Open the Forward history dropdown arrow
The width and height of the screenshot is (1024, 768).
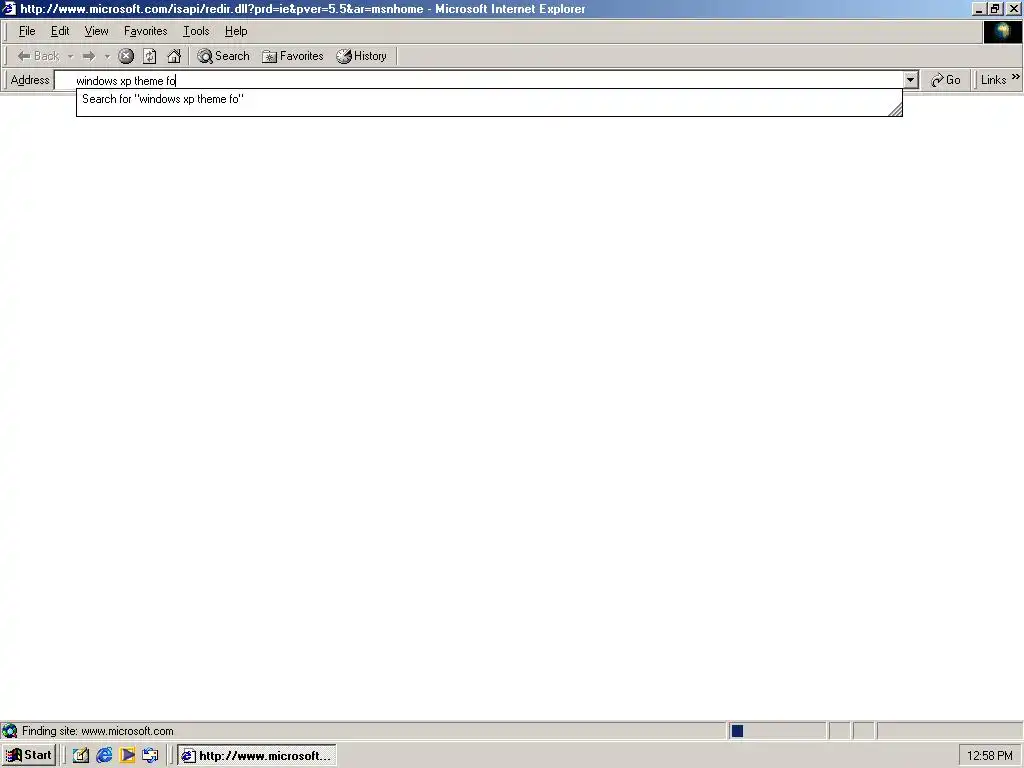click(x=107, y=56)
